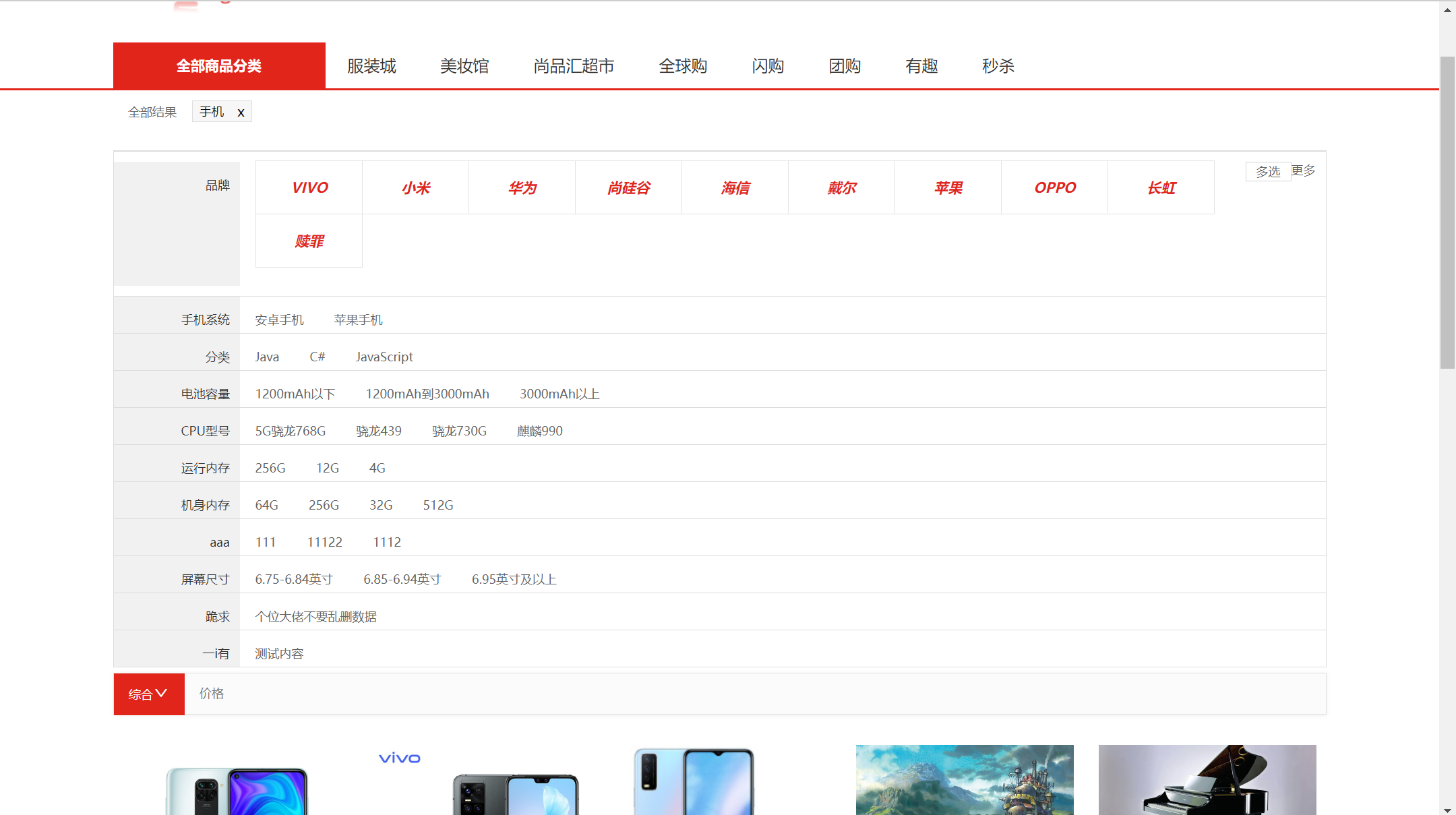
Task: Select the JavaScript category filter
Action: point(384,357)
